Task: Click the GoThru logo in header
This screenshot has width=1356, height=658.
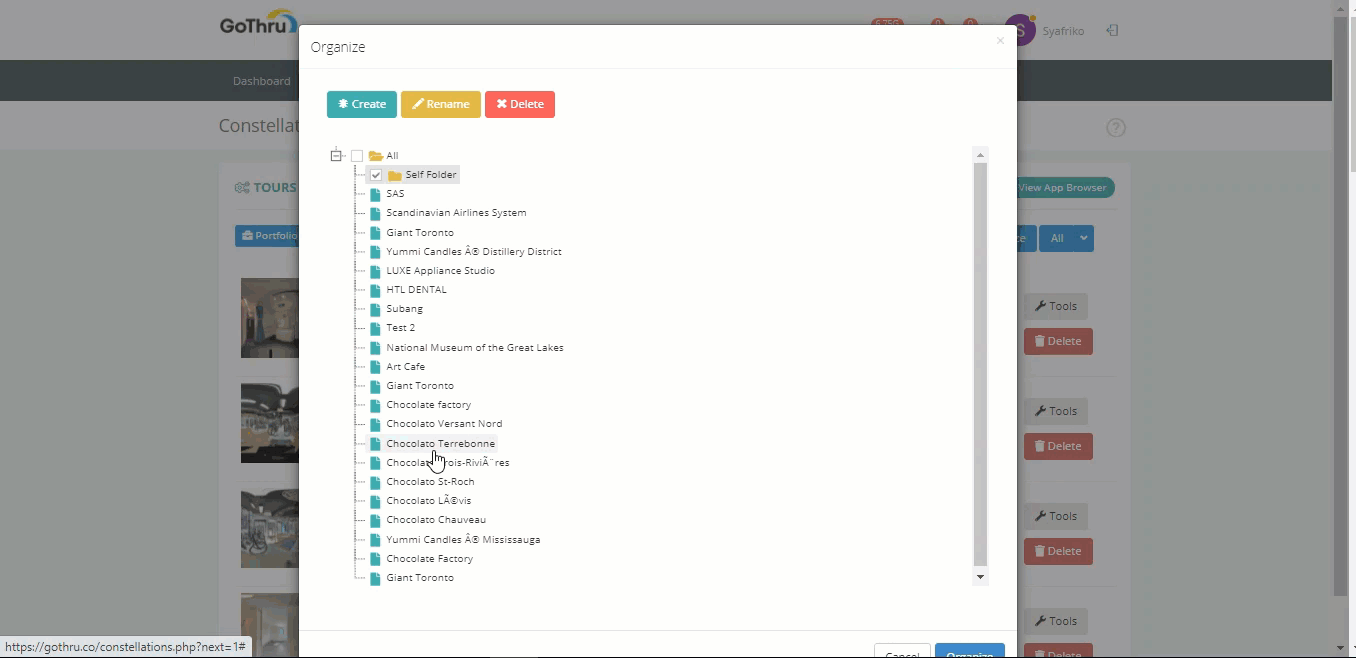Action: [x=259, y=24]
